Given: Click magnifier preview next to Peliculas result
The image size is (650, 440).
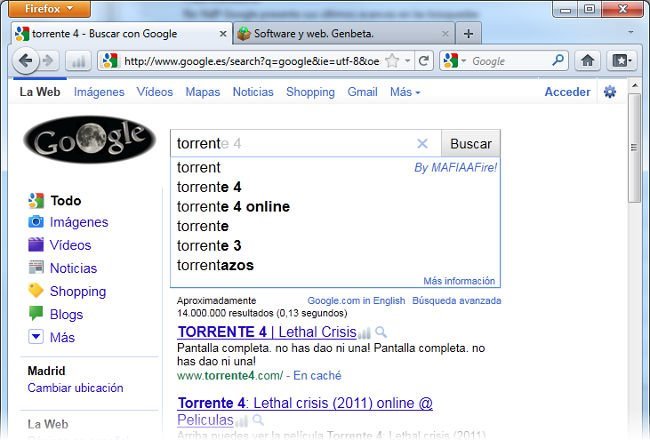Looking at the screenshot, I should tap(258, 420).
